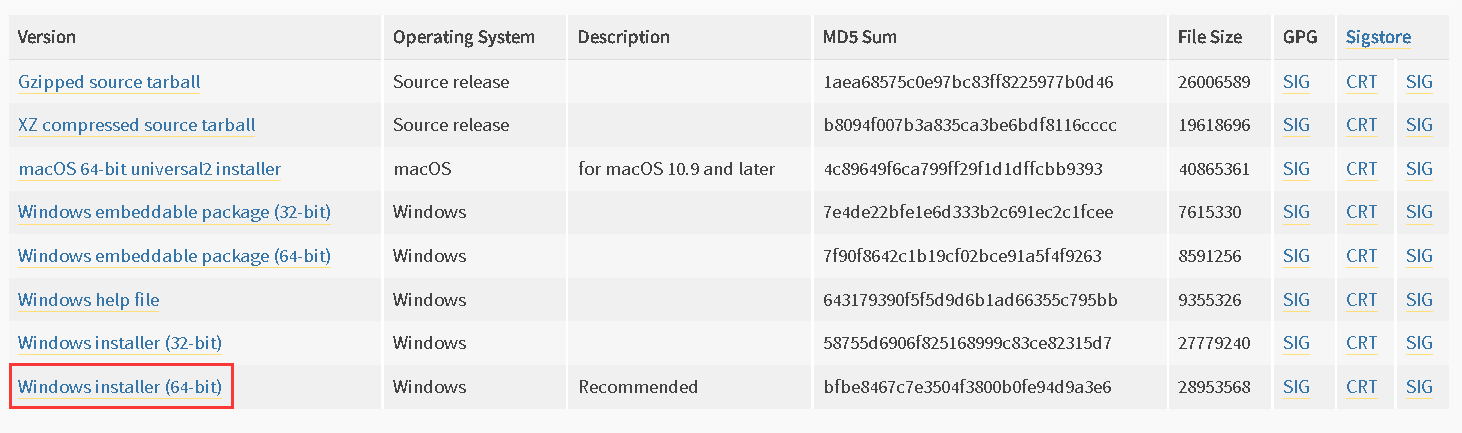The width and height of the screenshot is (1462, 433).
Task: Open Sigstore CRT for macOS installer row
Action: 1361,169
